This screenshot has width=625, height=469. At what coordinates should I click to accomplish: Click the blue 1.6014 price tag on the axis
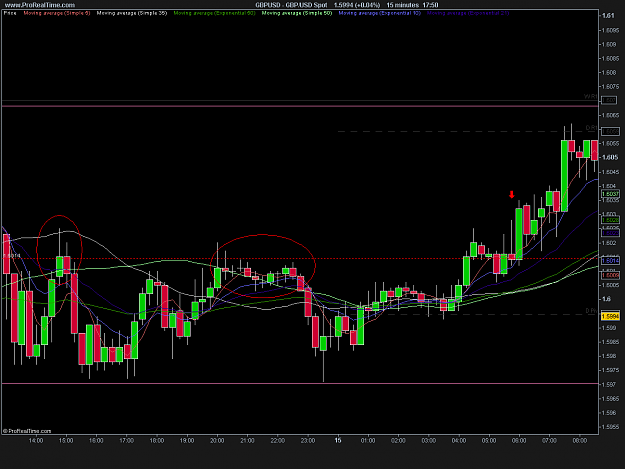[610, 261]
